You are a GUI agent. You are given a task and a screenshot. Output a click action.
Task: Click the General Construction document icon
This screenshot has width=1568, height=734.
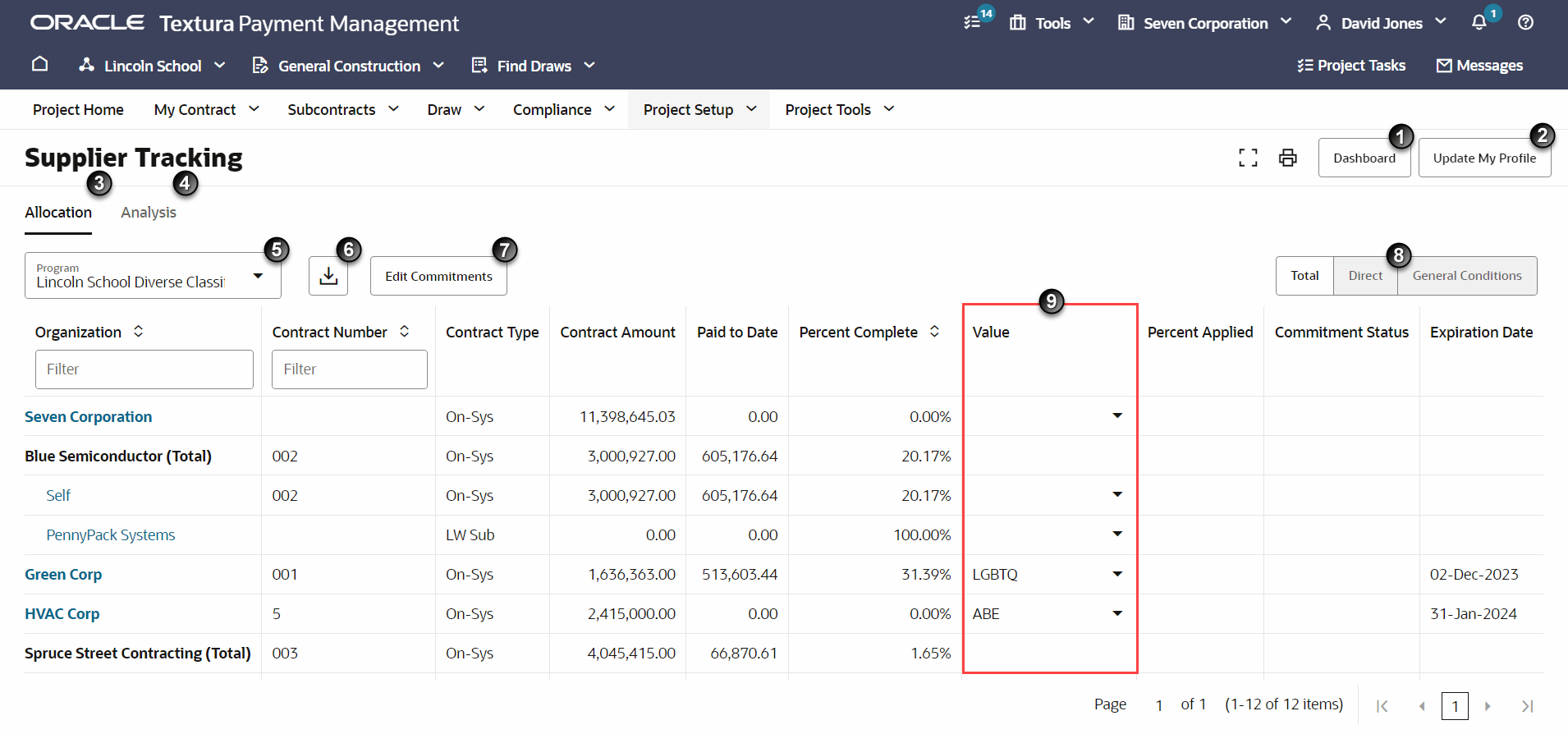(260, 65)
